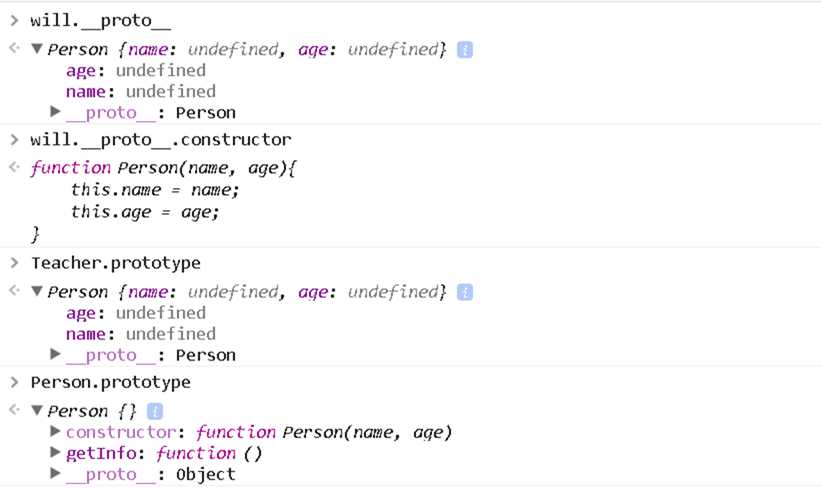This screenshot has height=490, width=821.
Task: Select name: undefined under will.__proto__ result
Action: click(140, 91)
